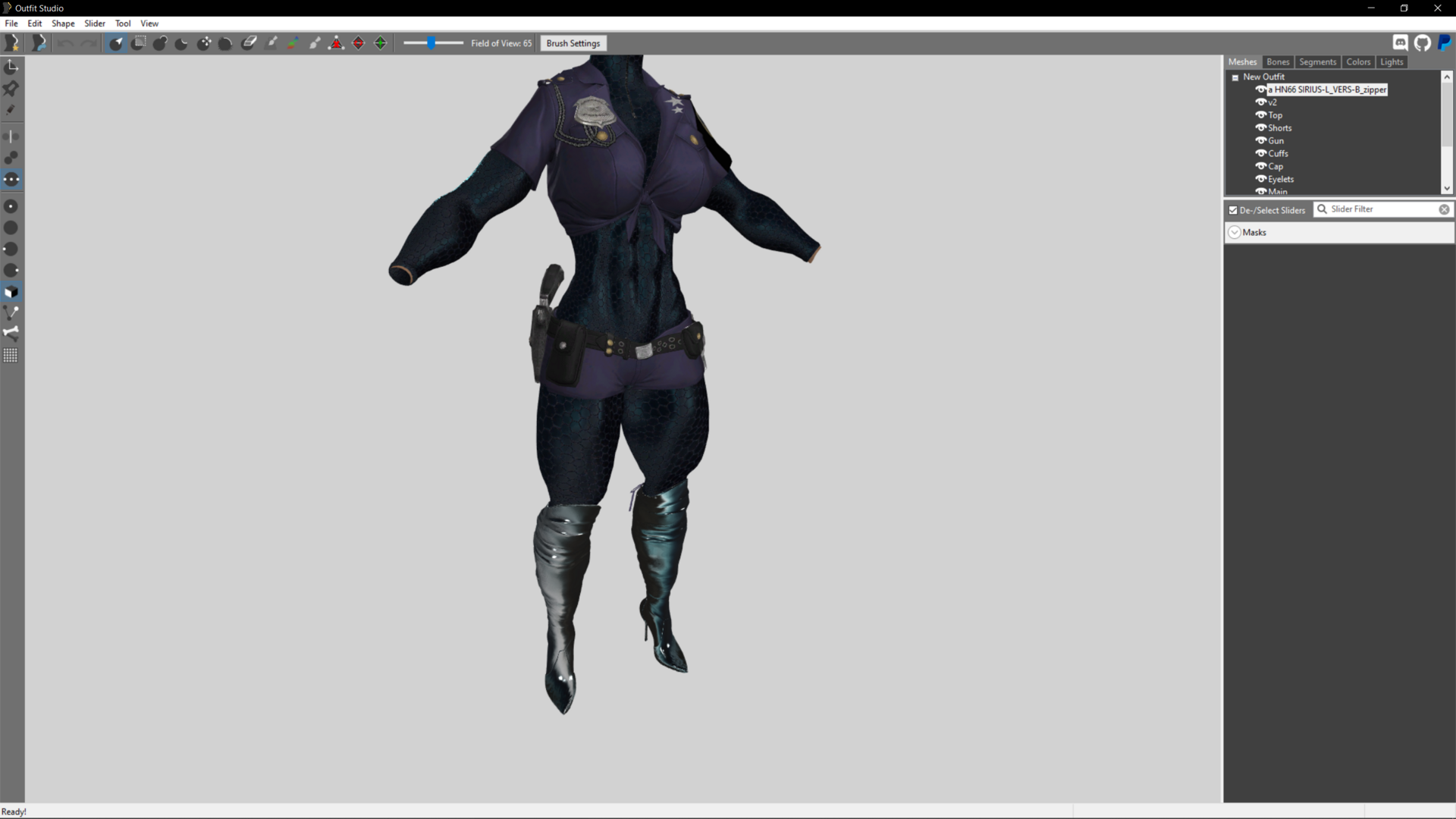Open the File menu

(11, 24)
